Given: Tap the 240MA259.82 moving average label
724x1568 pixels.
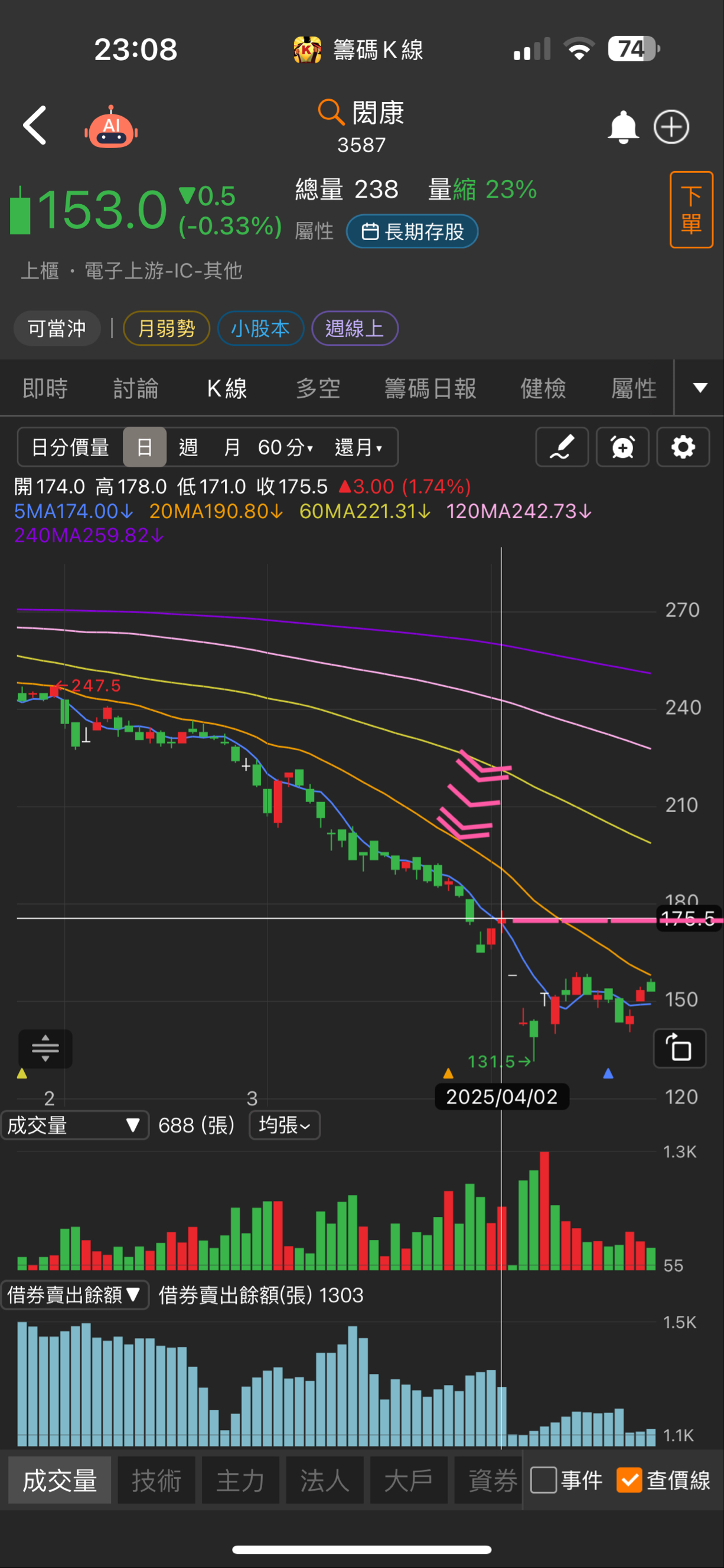Looking at the screenshot, I should (89, 536).
